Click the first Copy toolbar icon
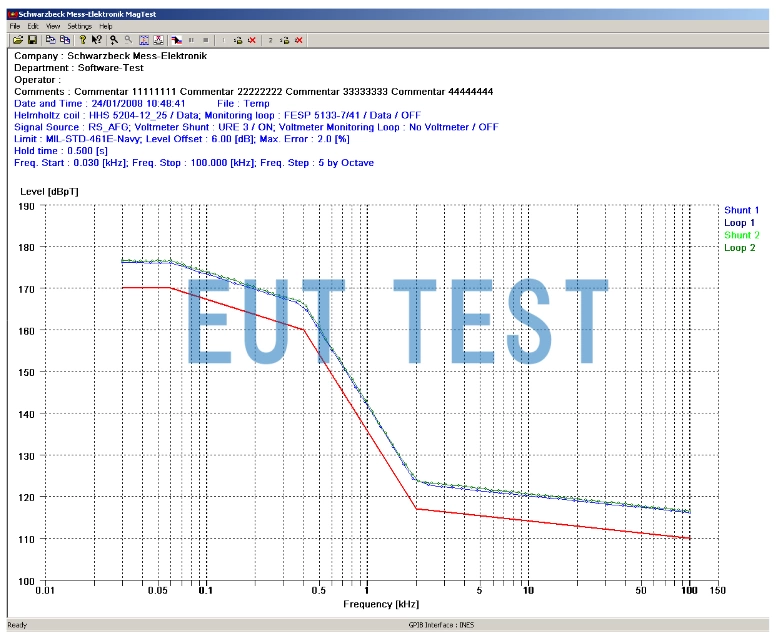This screenshot has height=643, width=780. (51, 40)
